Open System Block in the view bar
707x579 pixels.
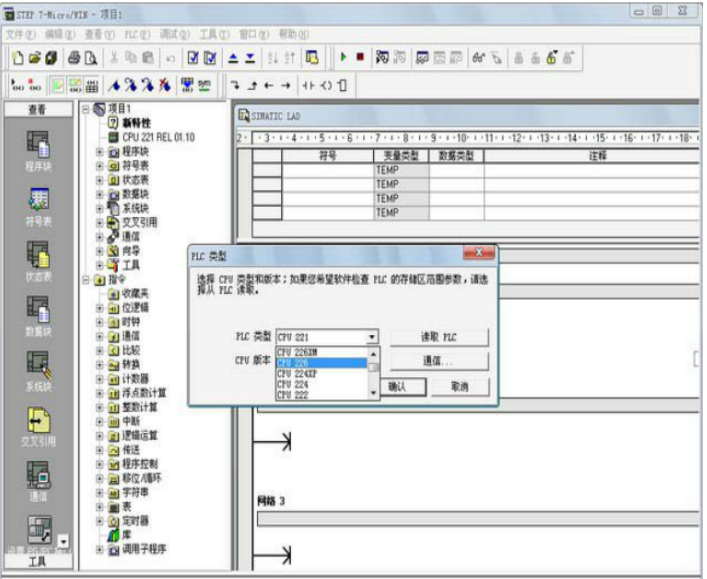38,371
